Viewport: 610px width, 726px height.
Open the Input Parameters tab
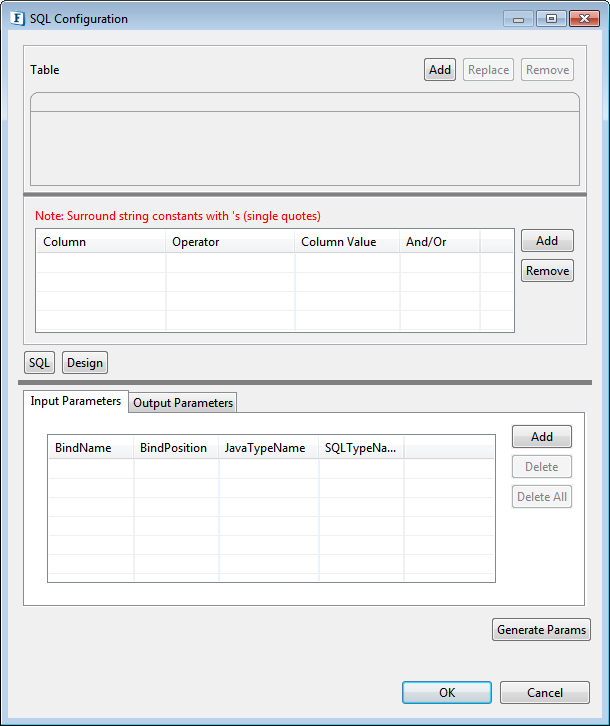[76, 401]
